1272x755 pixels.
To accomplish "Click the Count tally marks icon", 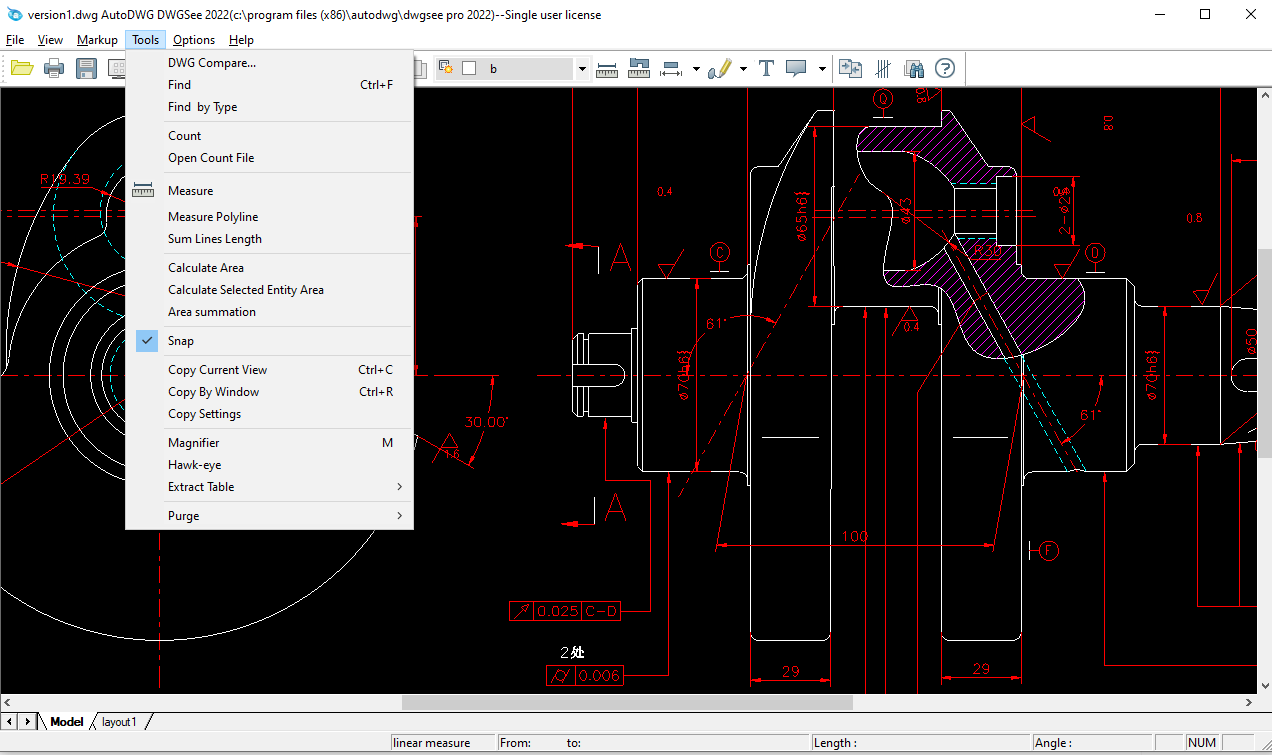I will pyautogui.click(x=883, y=69).
